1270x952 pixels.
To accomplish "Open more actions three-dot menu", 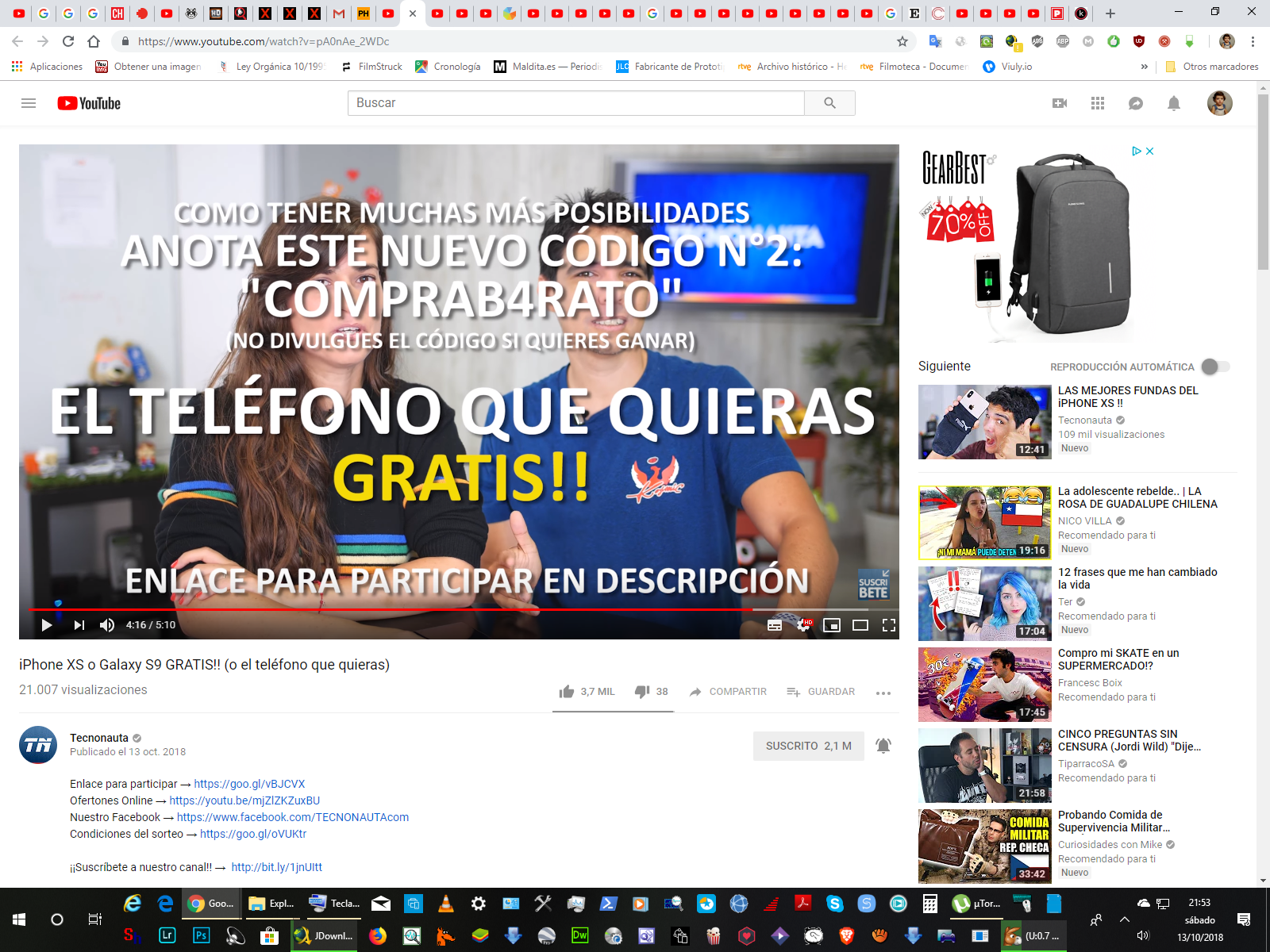I will point(883,693).
